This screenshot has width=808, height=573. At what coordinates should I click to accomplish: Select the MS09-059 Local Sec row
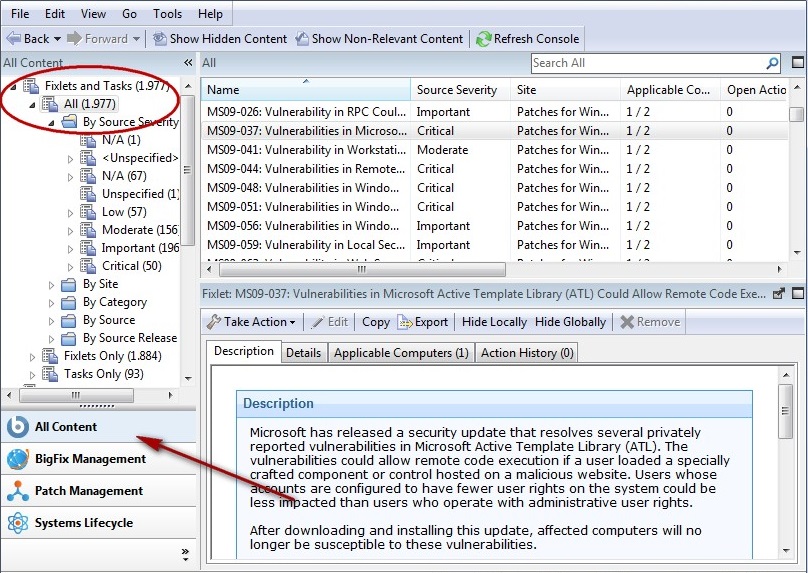tap(494, 245)
